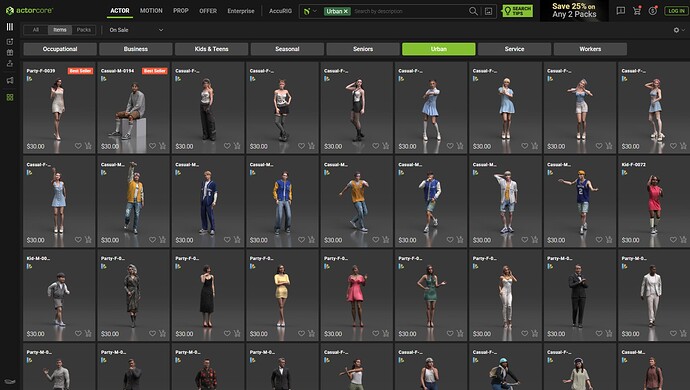The width and height of the screenshot is (690, 390).
Task: Switch filter to Packs
Action: pos(84,30)
